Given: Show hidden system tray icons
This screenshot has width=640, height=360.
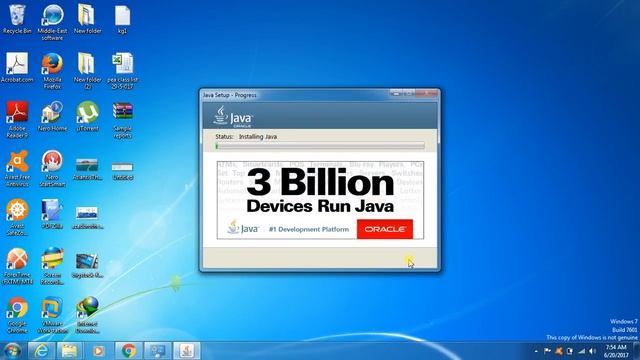Looking at the screenshot, I should pos(536,351).
